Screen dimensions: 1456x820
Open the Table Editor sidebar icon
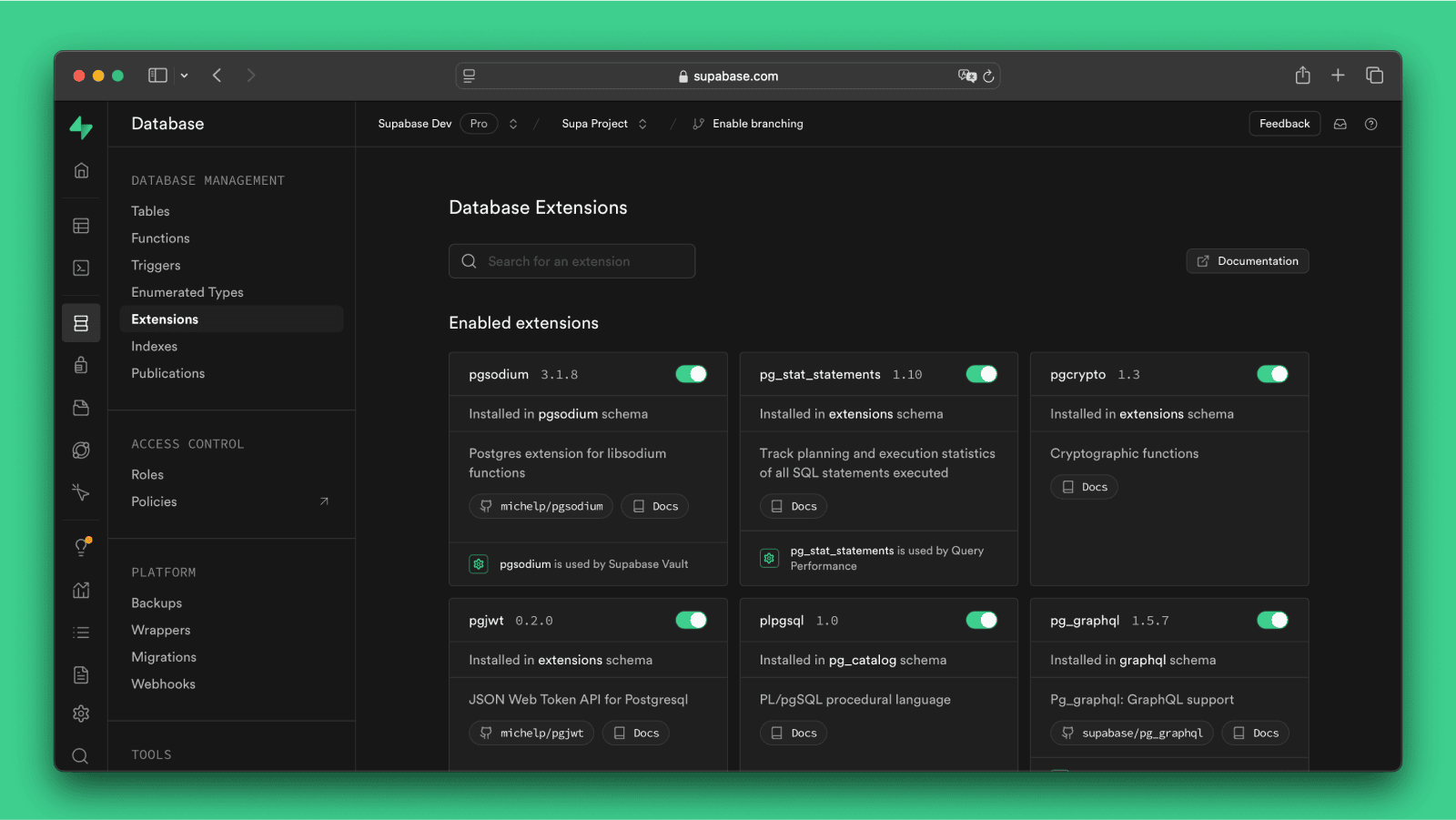[81, 226]
